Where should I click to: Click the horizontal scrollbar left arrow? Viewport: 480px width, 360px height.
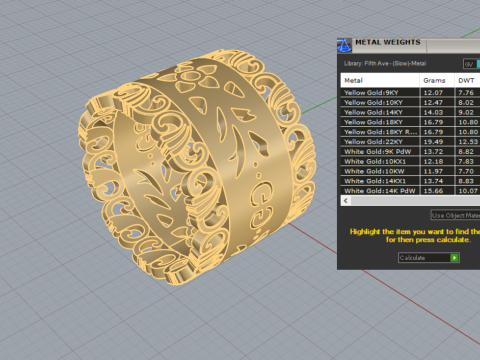346,201
